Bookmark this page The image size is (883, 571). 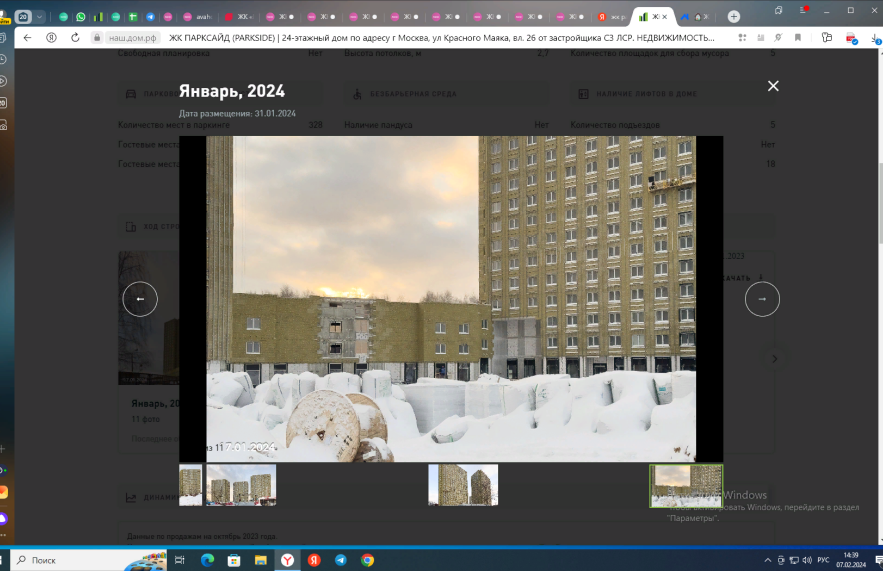798,38
